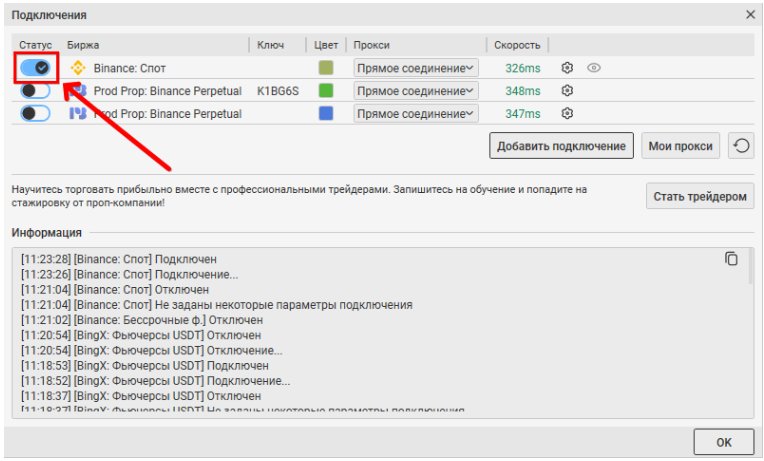Open settings gear for the third connection row
The width and height of the screenshot is (764, 461).
(567, 114)
